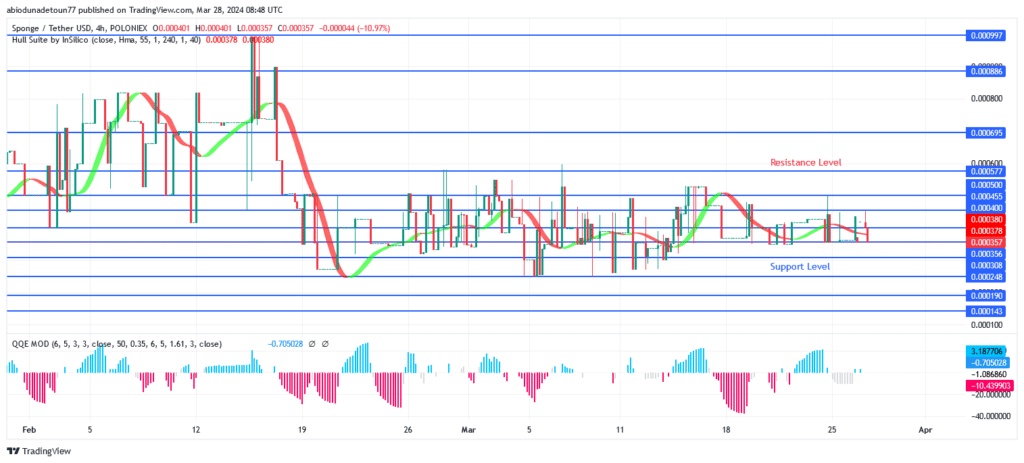Select the 0.000190 price level label
1024x463 pixels.
click(x=984, y=296)
